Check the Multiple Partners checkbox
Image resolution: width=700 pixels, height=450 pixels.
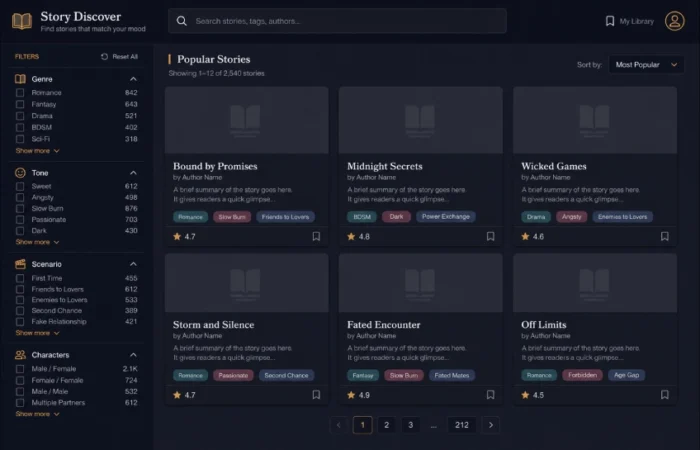coord(20,403)
